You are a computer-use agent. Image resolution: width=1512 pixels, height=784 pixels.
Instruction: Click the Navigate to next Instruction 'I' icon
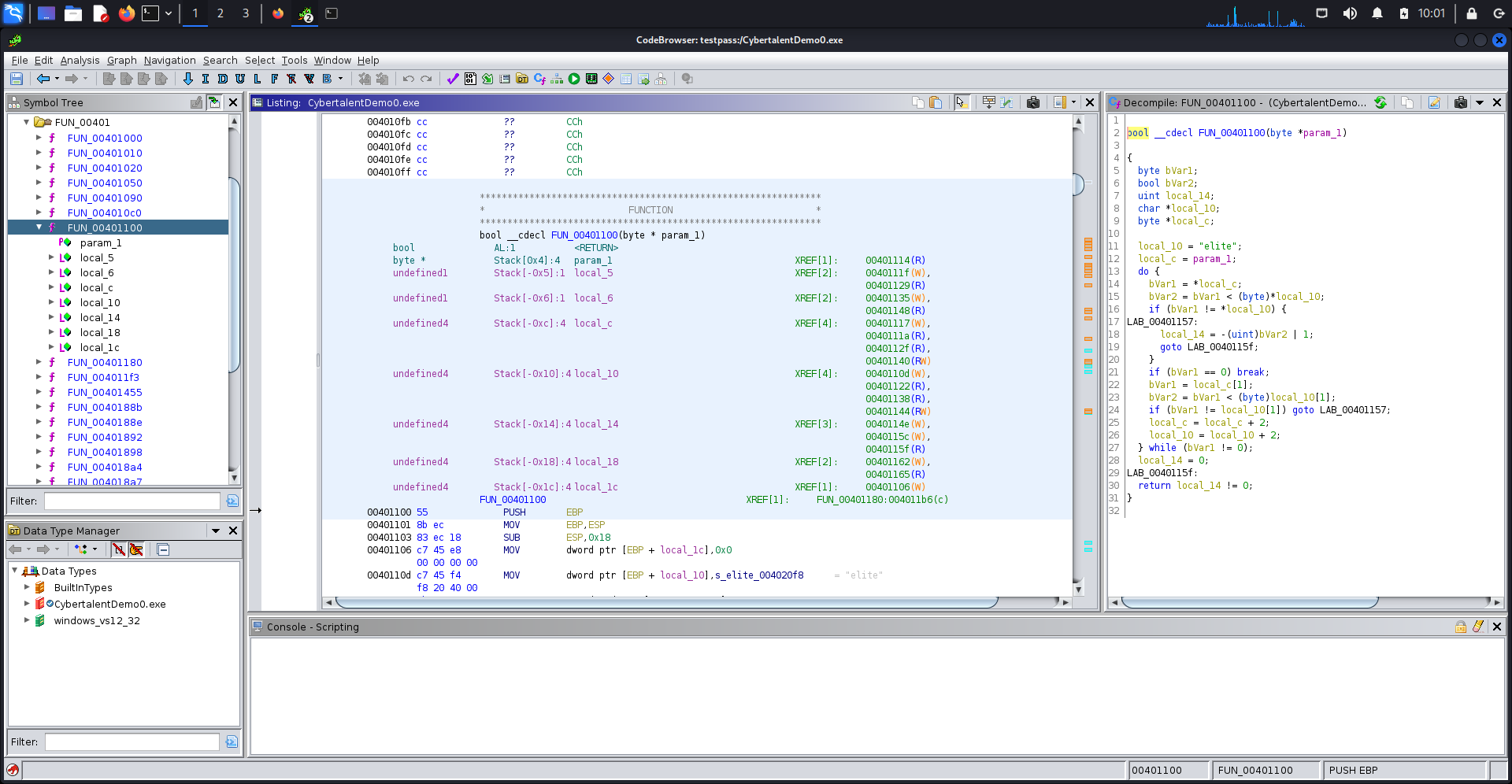point(206,79)
